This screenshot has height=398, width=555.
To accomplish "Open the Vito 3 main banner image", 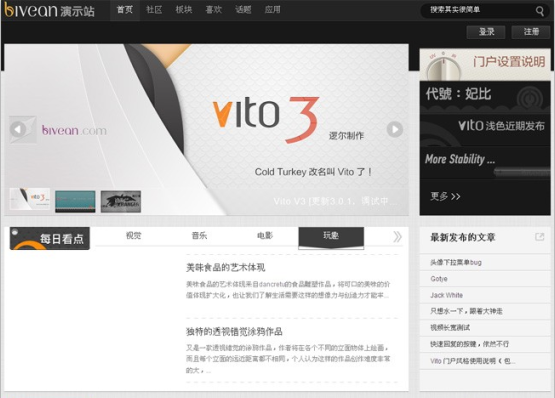I will pyautogui.click(x=206, y=129).
